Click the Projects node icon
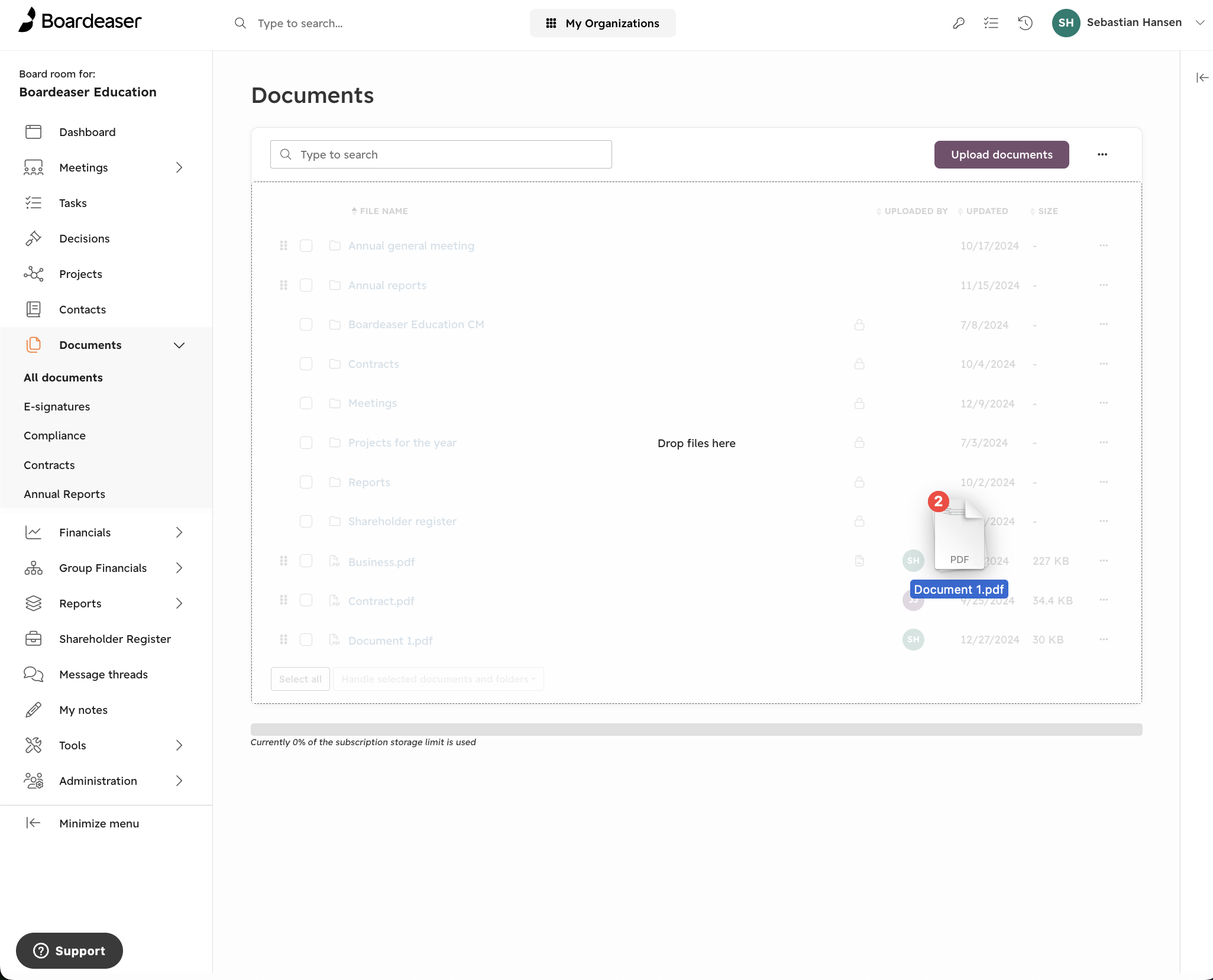 (x=34, y=274)
